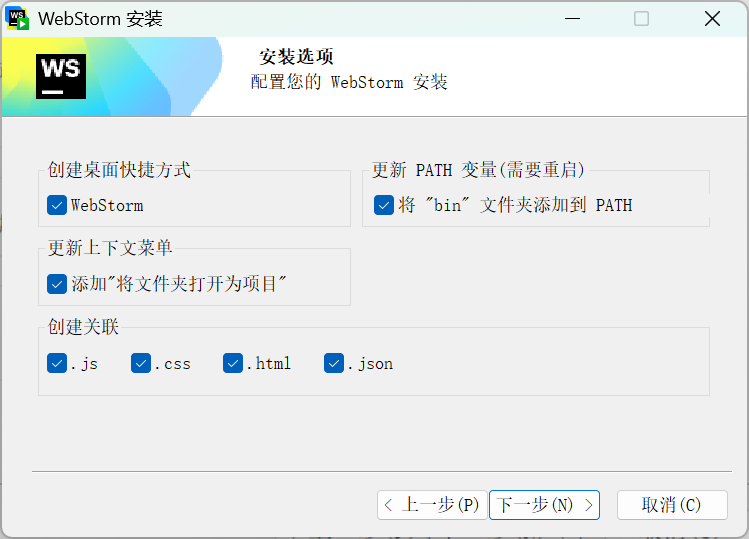The height and width of the screenshot is (539, 749).
Task: Click the 创建关联 group label
Action: pos(83,327)
